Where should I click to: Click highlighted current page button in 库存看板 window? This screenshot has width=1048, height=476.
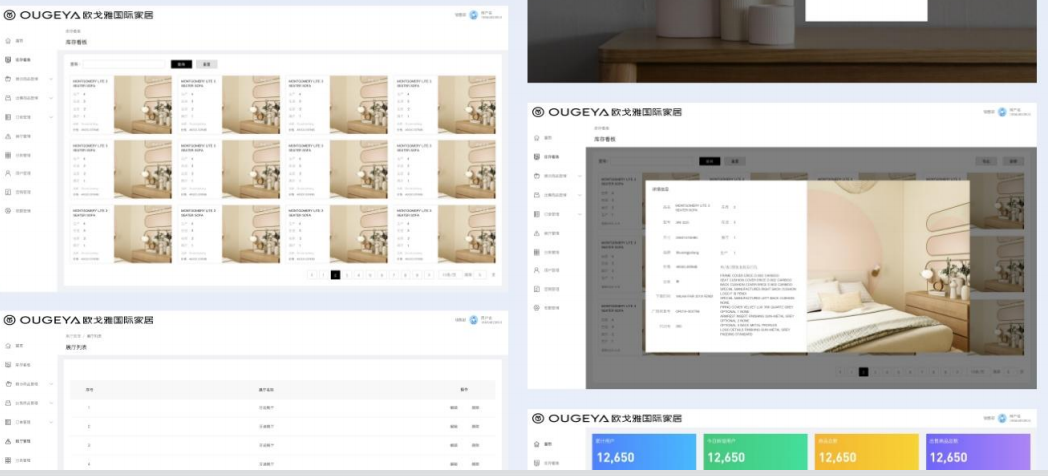(336, 275)
